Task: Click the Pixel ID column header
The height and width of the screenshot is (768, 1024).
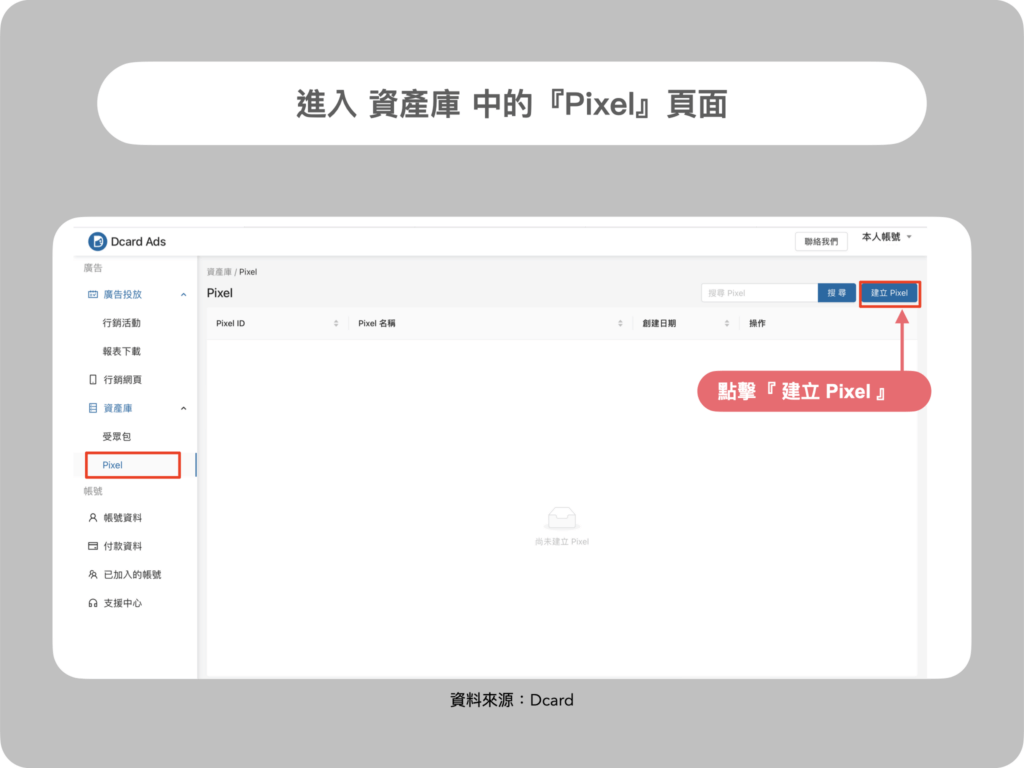Action: 231,323
